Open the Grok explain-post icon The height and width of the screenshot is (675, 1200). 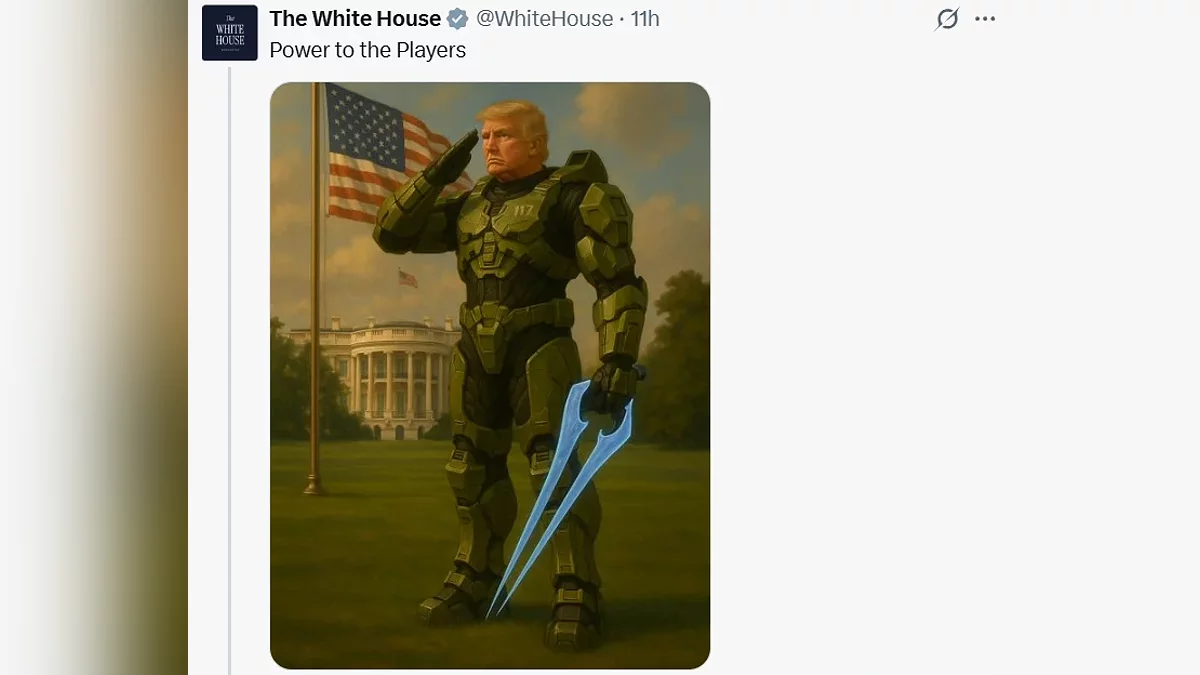pos(947,19)
